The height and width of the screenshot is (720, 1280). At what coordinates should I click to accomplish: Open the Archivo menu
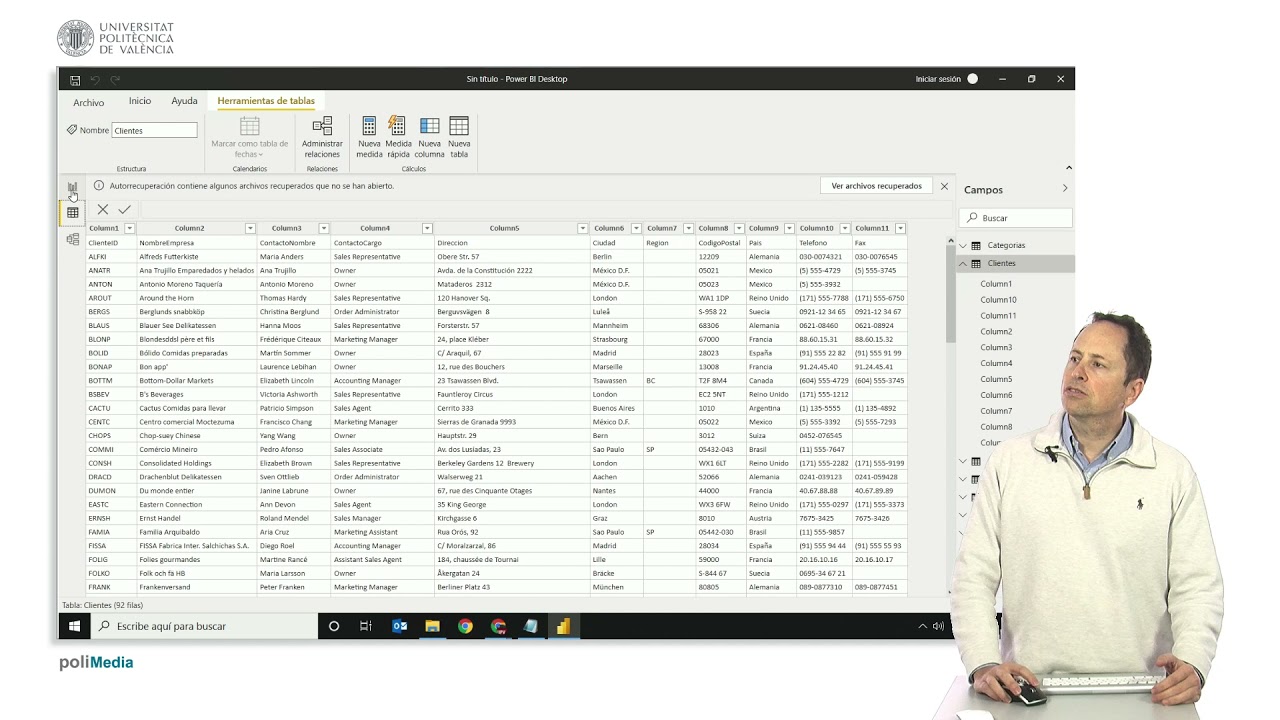click(88, 103)
